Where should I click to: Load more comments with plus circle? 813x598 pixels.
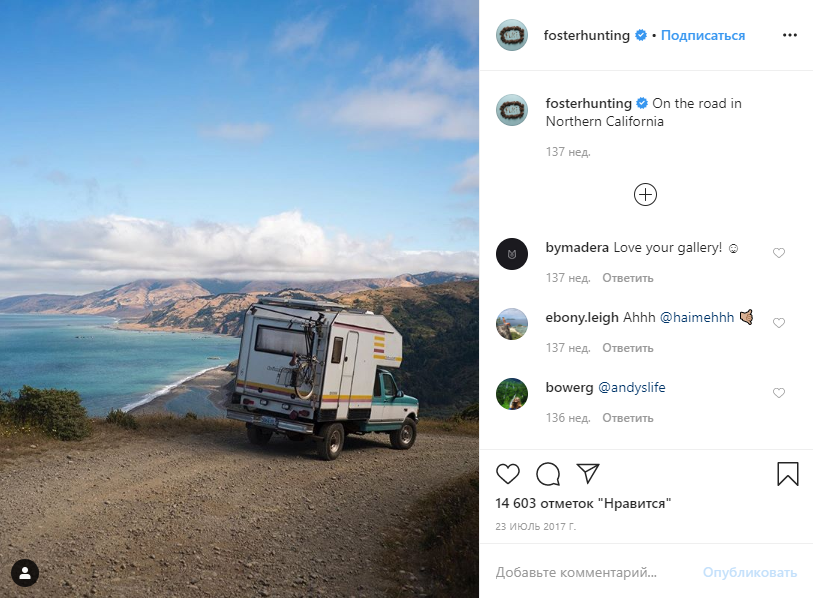(646, 195)
